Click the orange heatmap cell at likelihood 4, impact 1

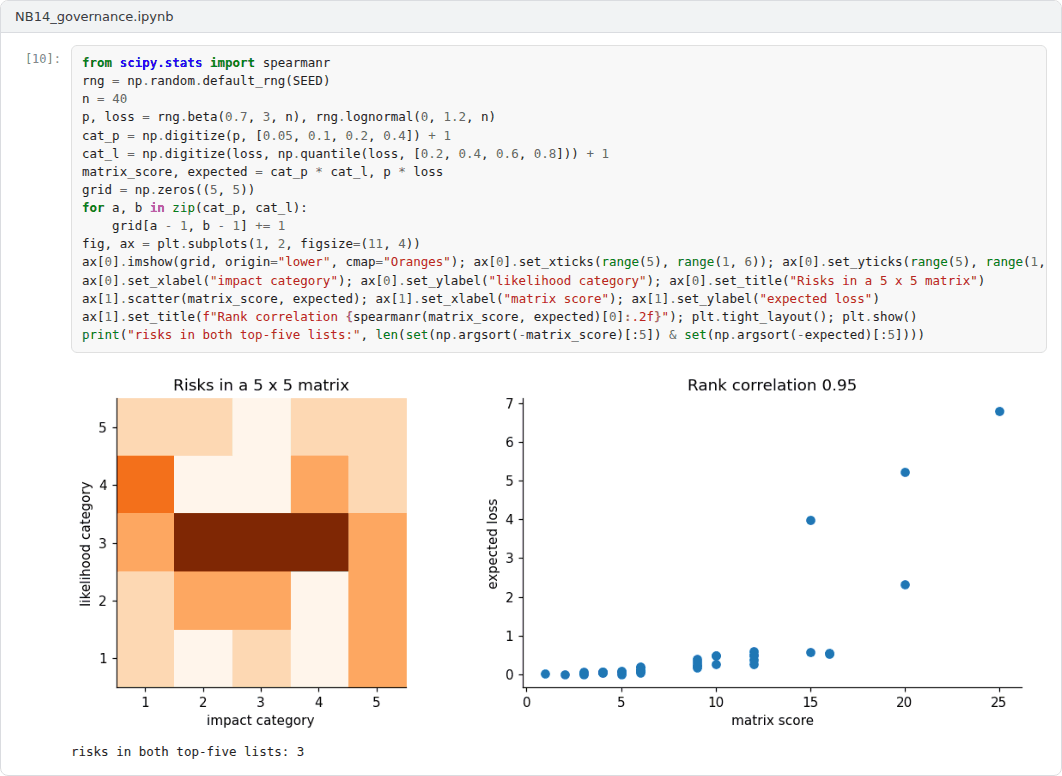(x=146, y=484)
